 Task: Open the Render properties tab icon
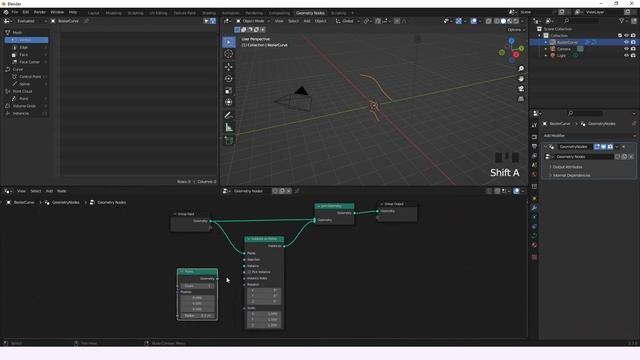coord(534,137)
